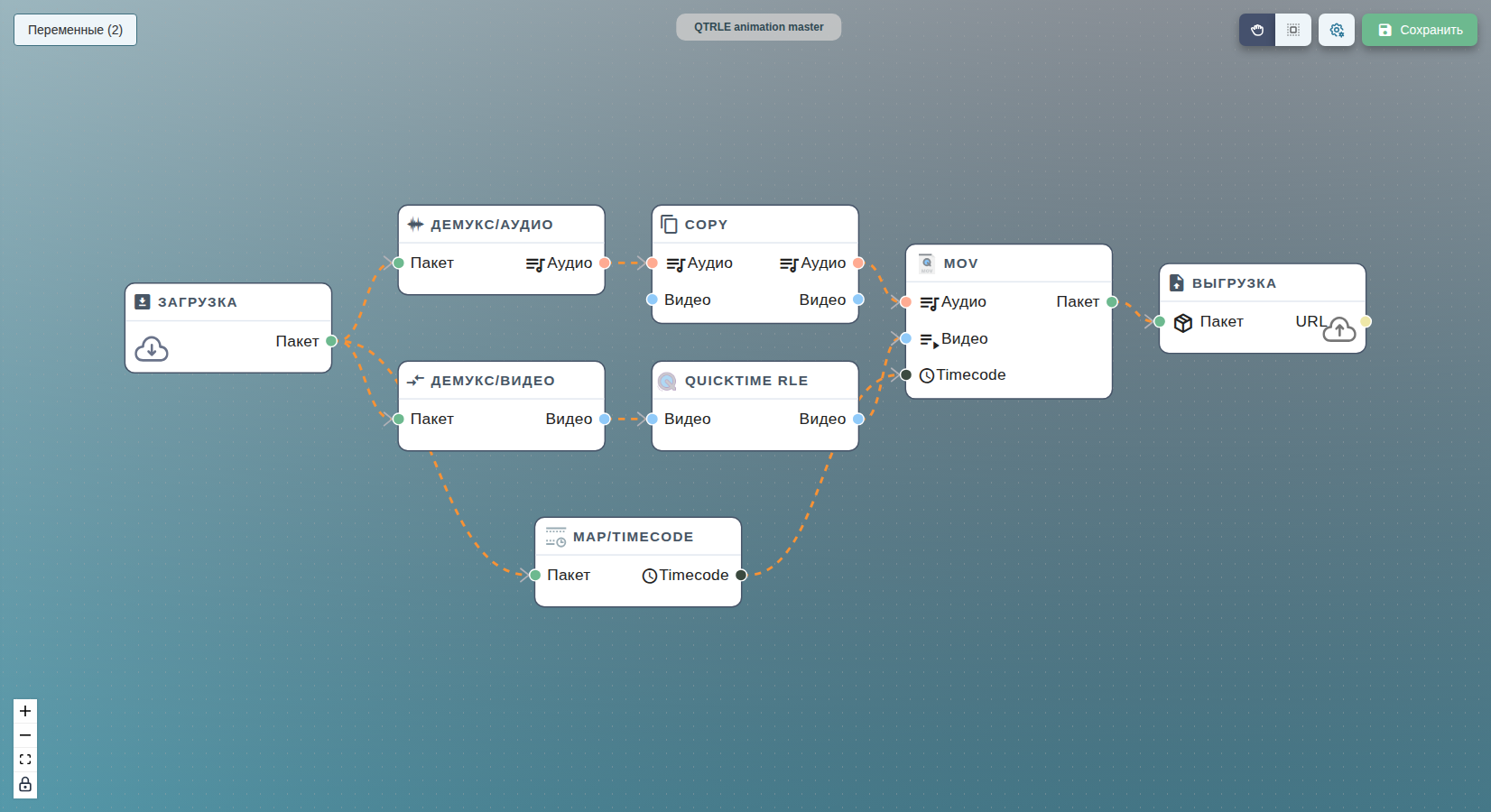
Task: Click the URL output port on Выгрузка
Action: click(x=1366, y=321)
